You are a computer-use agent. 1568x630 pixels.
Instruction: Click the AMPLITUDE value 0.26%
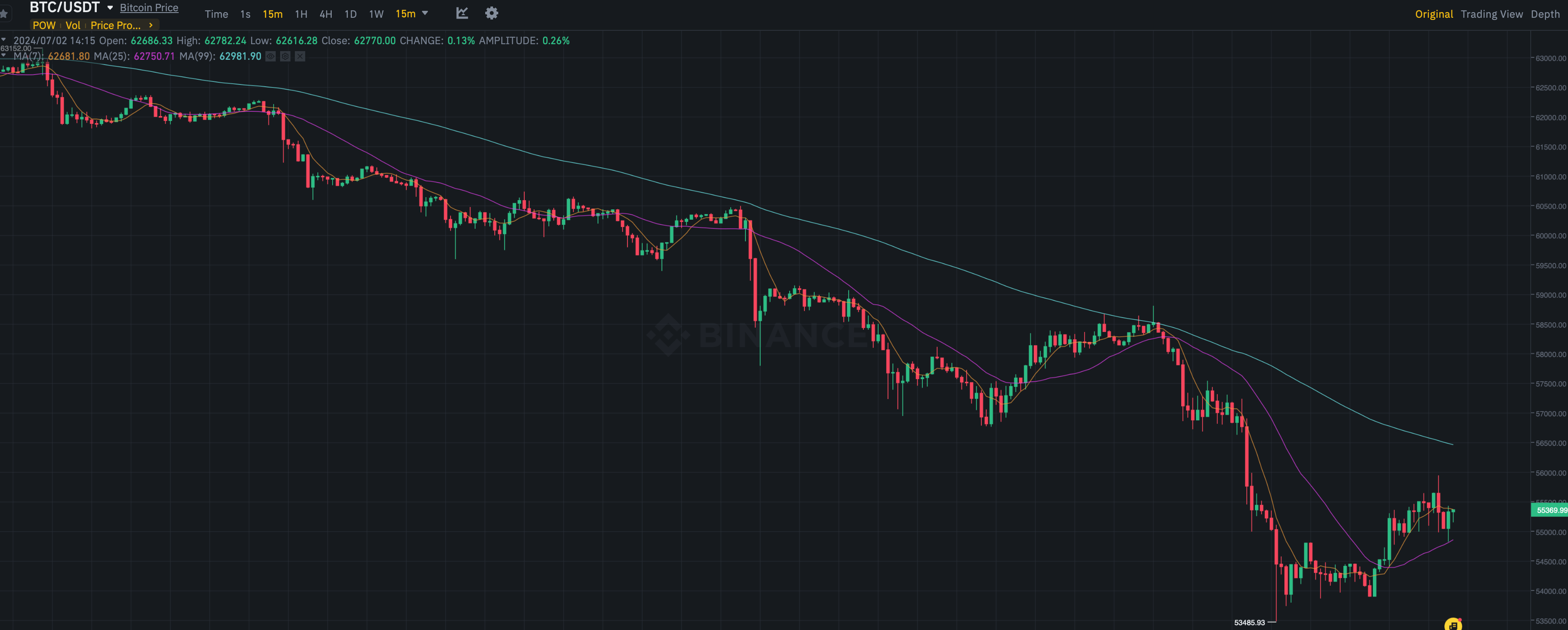point(556,41)
